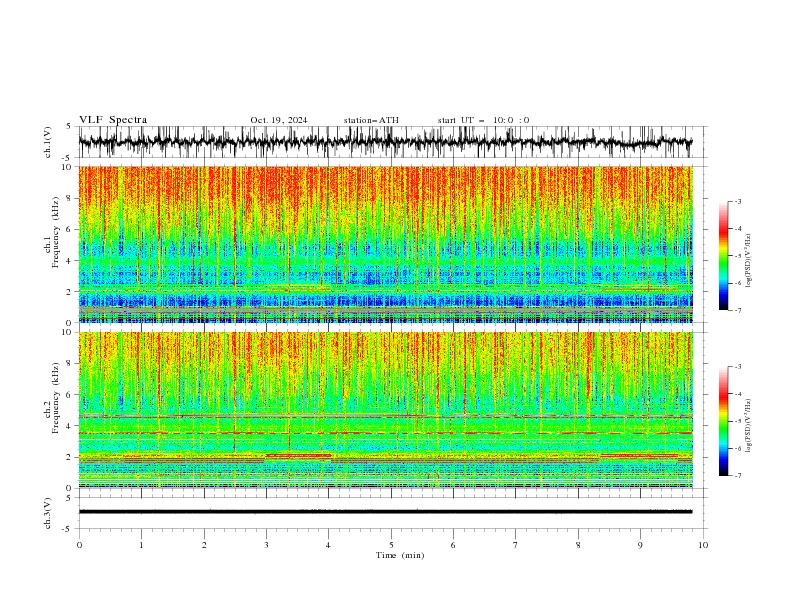Click the "start UT = 10:0 :0" label

click(x=483, y=120)
